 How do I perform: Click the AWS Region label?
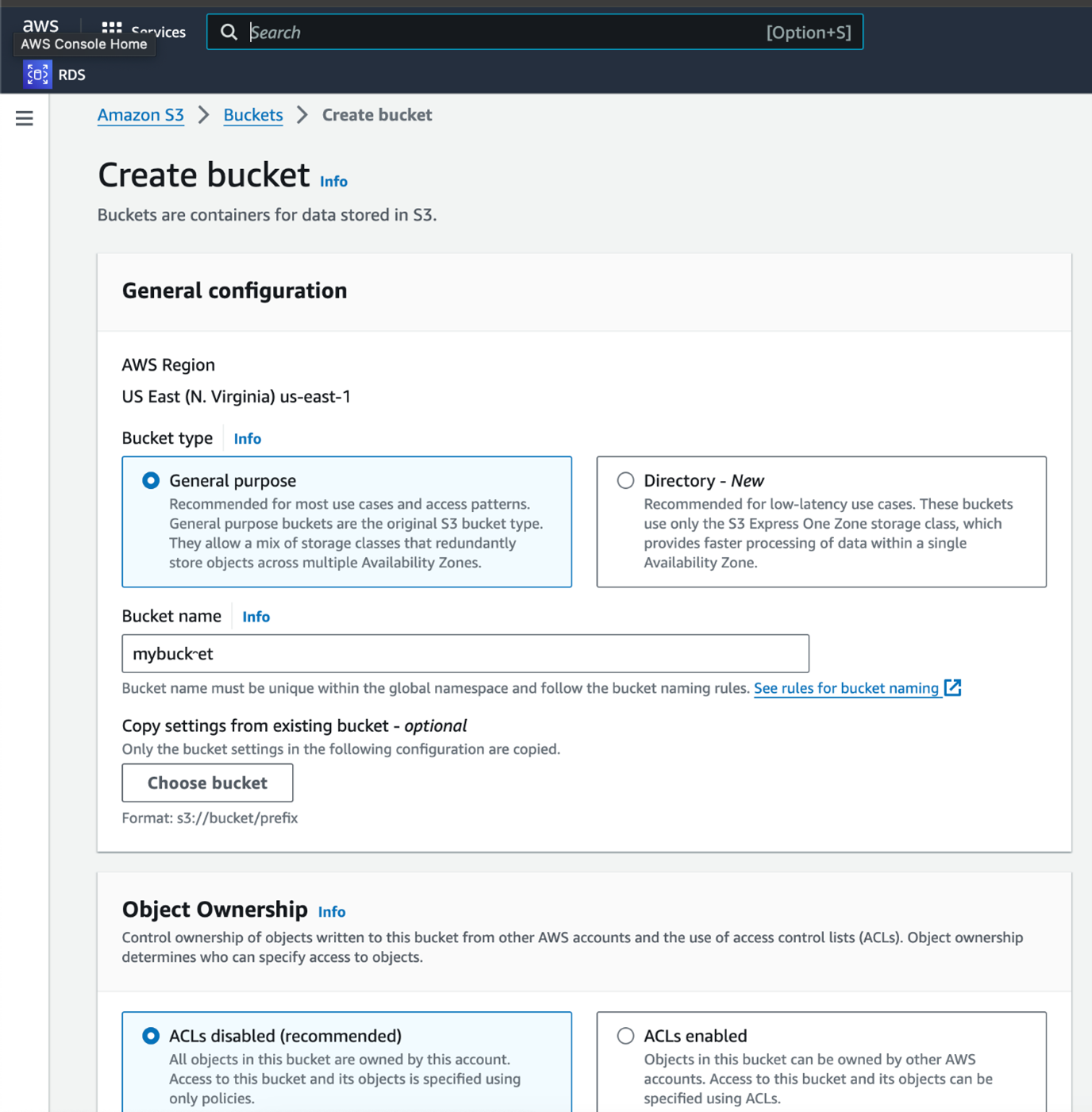click(168, 365)
